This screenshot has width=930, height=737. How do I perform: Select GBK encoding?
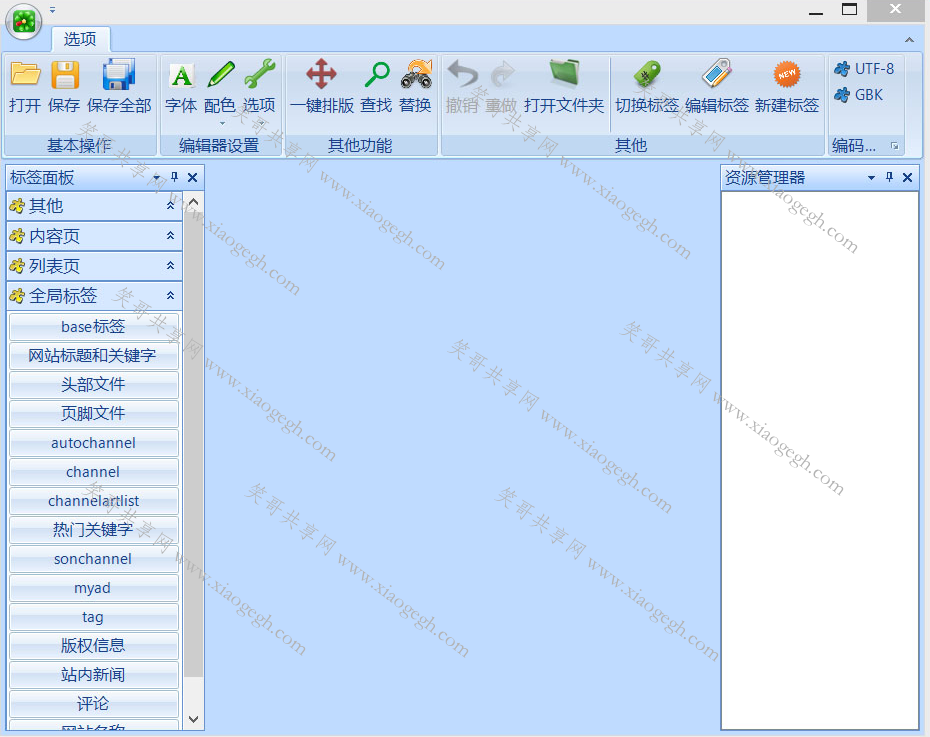tap(858, 95)
